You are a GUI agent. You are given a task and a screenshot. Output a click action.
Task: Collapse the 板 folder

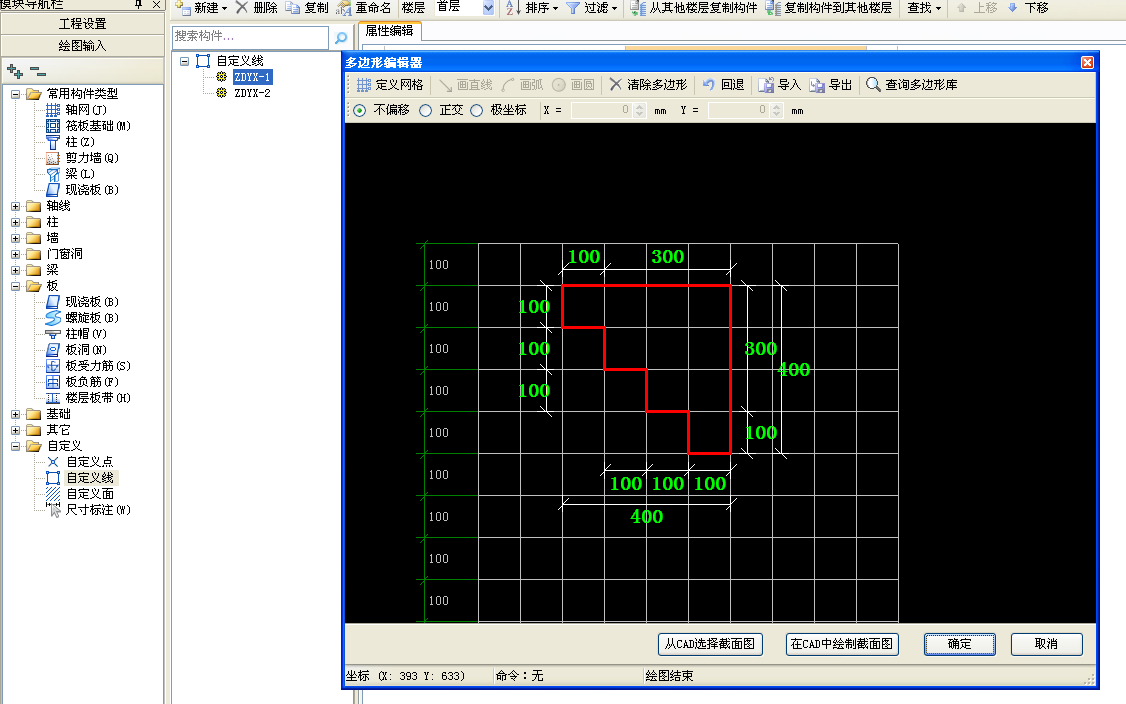click(15, 286)
